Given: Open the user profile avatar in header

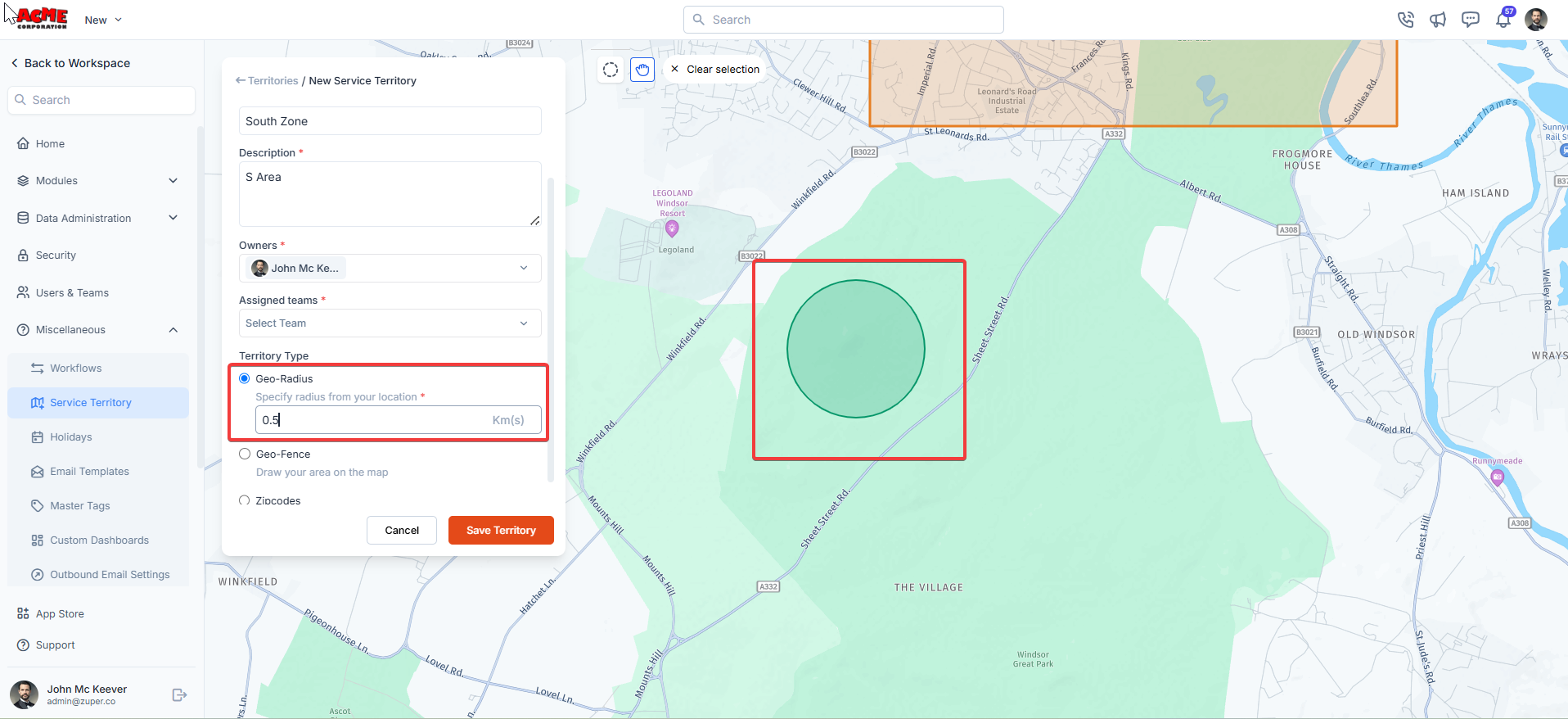Looking at the screenshot, I should [x=1536, y=20].
